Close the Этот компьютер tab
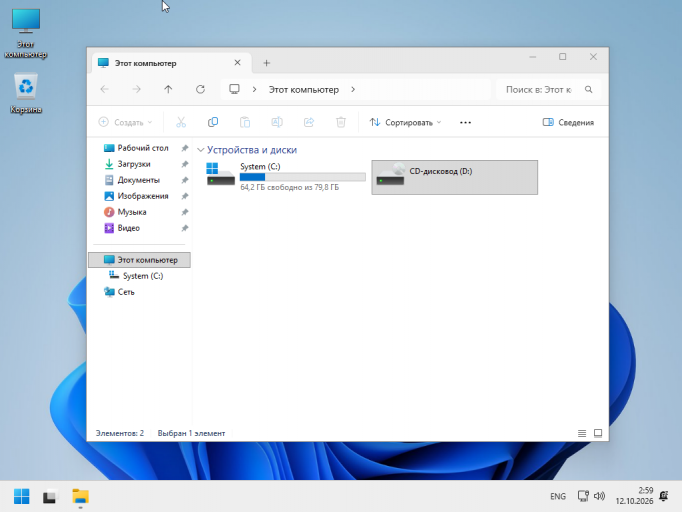The height and width of the screenshot is (512, 682). [x=237, y=63]
